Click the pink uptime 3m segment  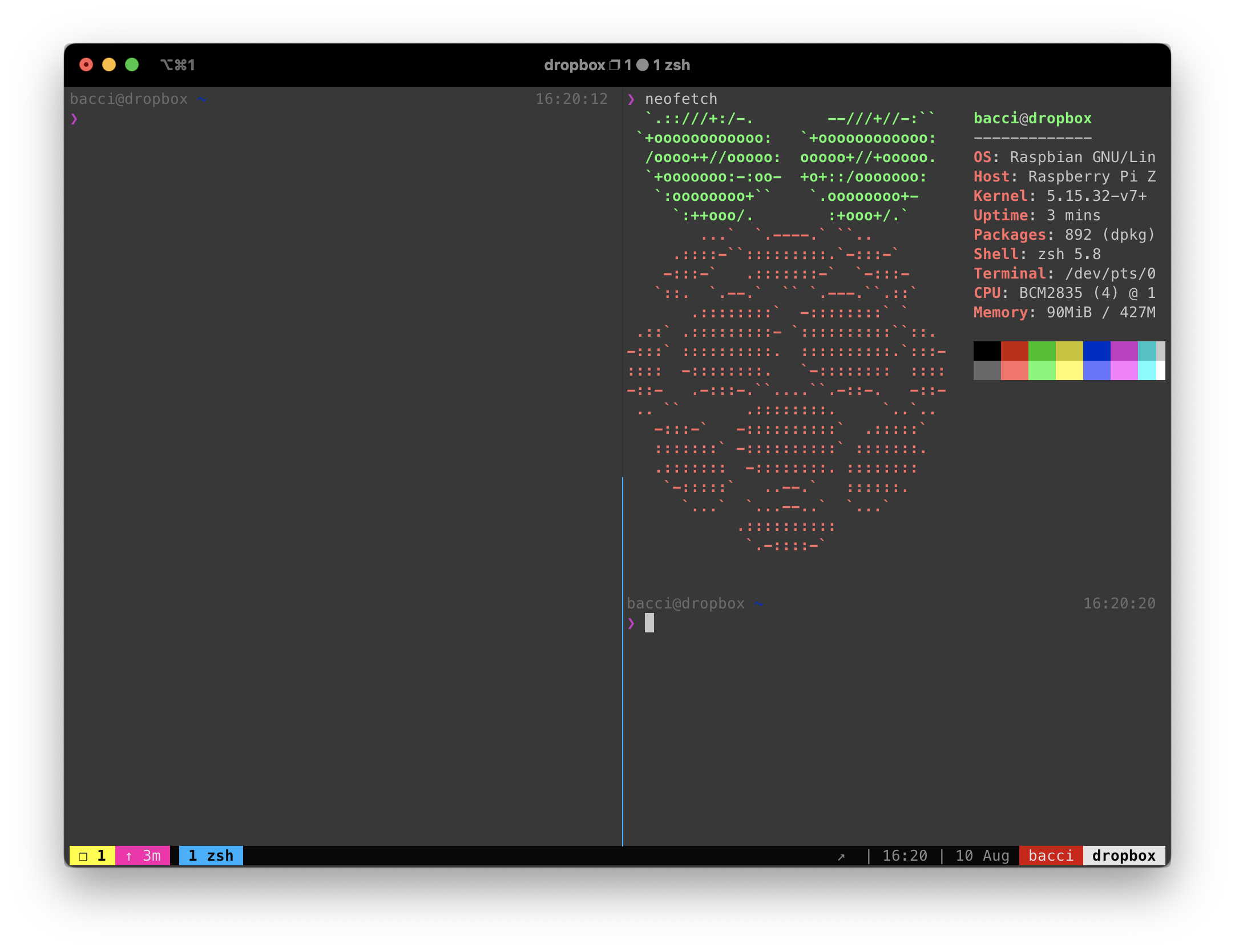click(143, 856)
